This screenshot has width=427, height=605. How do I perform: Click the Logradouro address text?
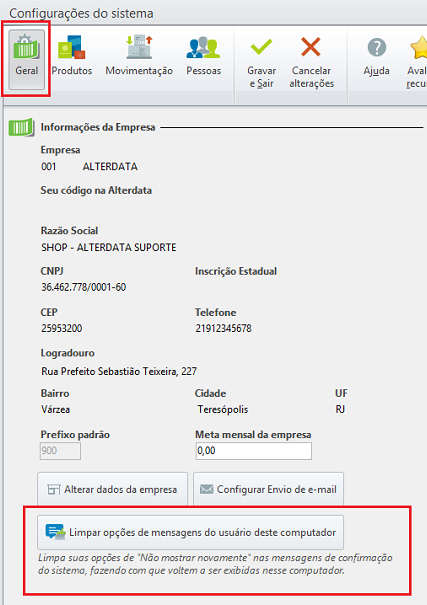click(119, 371)
